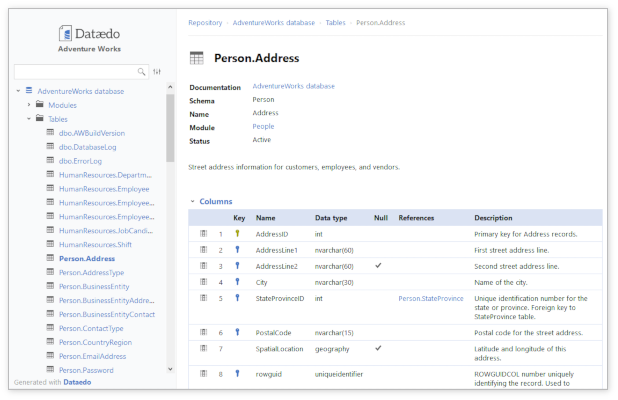Open the Dataedo link in footer
This screenshot has width=618, height=400.
(x=77, y=382)
